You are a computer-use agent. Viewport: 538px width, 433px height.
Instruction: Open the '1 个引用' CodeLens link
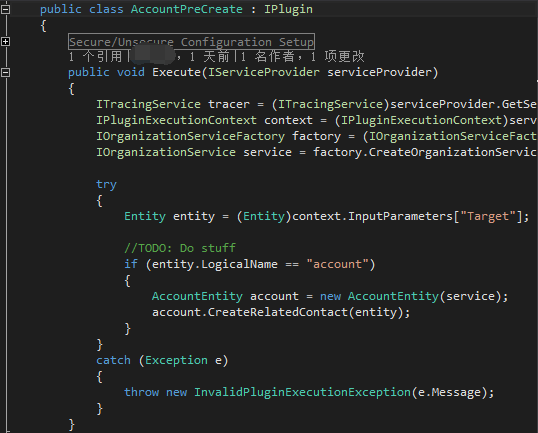pos(95,57)
